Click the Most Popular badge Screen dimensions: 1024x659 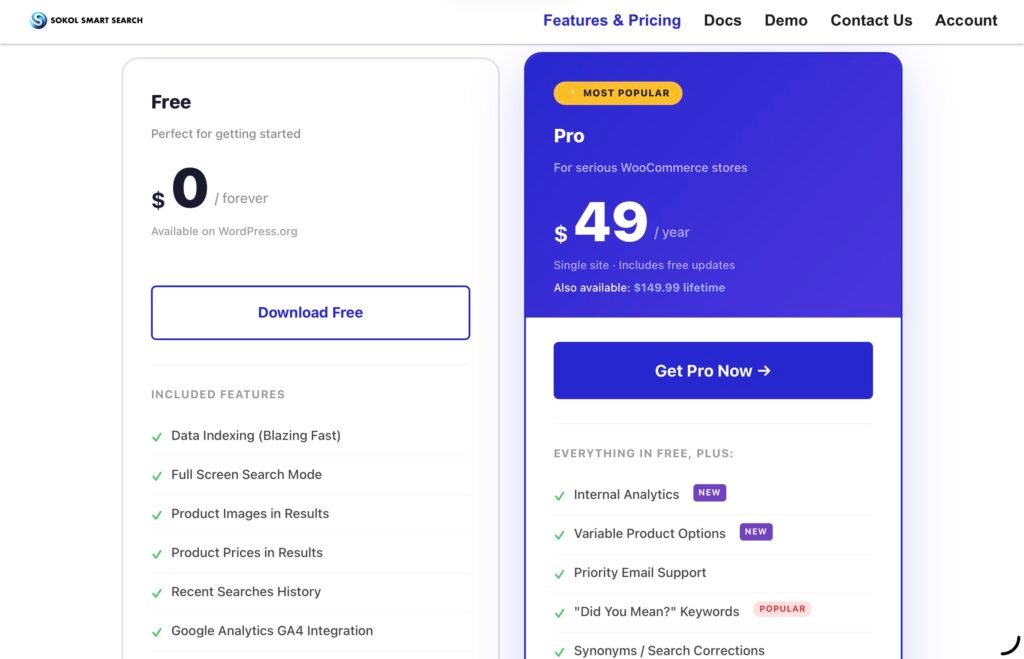pyautogui.click(x=618, y=93)
